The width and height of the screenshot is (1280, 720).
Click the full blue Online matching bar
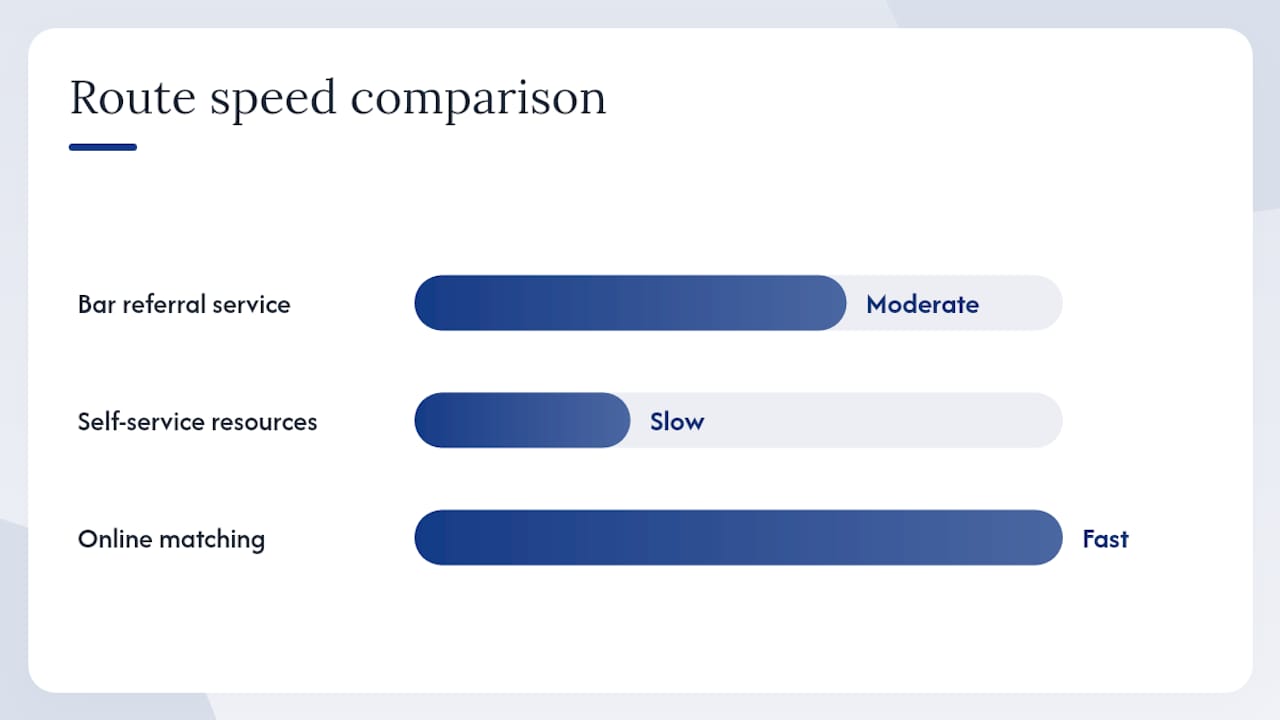[738, 538]
